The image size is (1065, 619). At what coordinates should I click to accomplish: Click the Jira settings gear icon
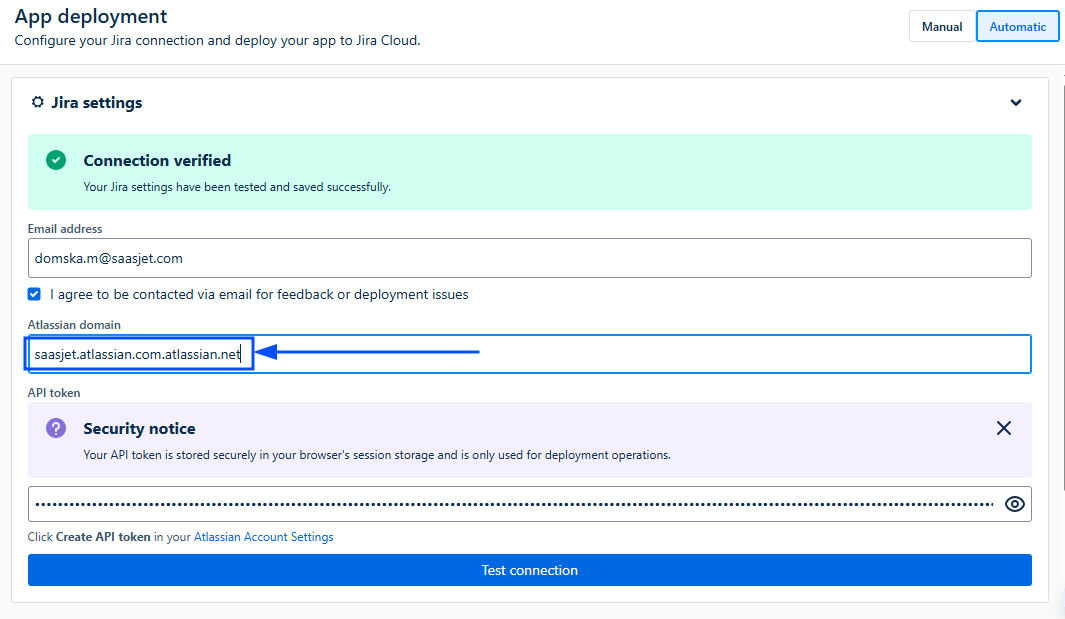pyautogui.click(x=37, y=102)
